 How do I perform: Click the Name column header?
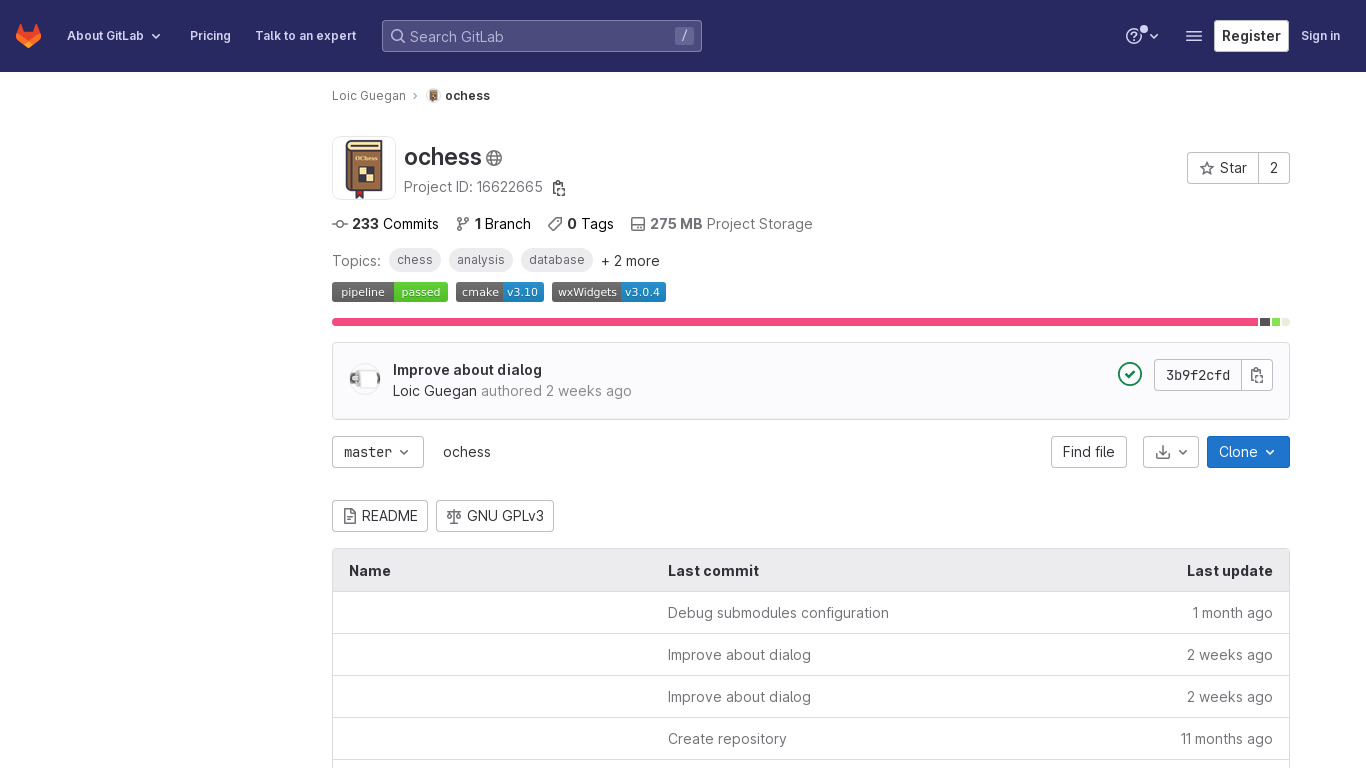tap(370, 571)
